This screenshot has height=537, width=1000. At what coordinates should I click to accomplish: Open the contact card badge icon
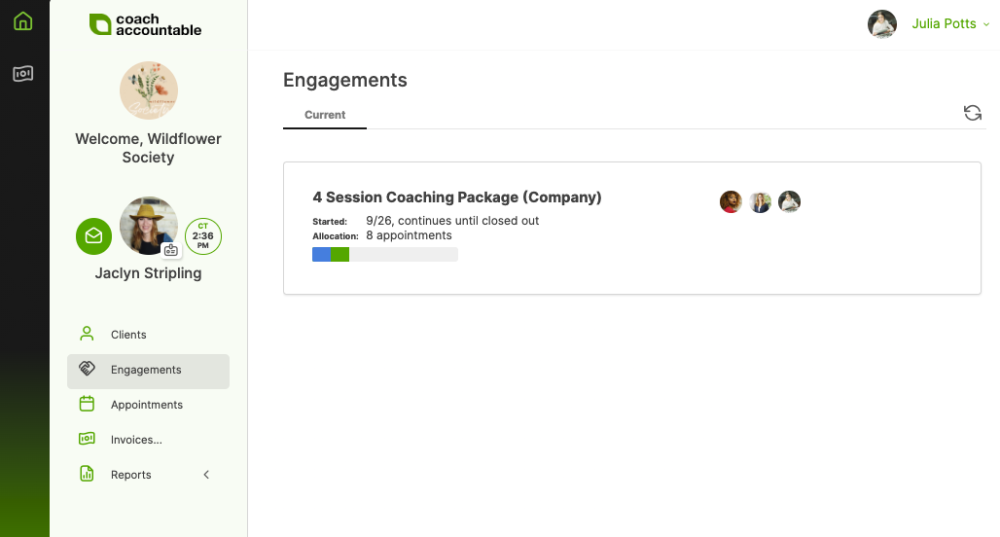pyautogui.click(x=171, y=250)
